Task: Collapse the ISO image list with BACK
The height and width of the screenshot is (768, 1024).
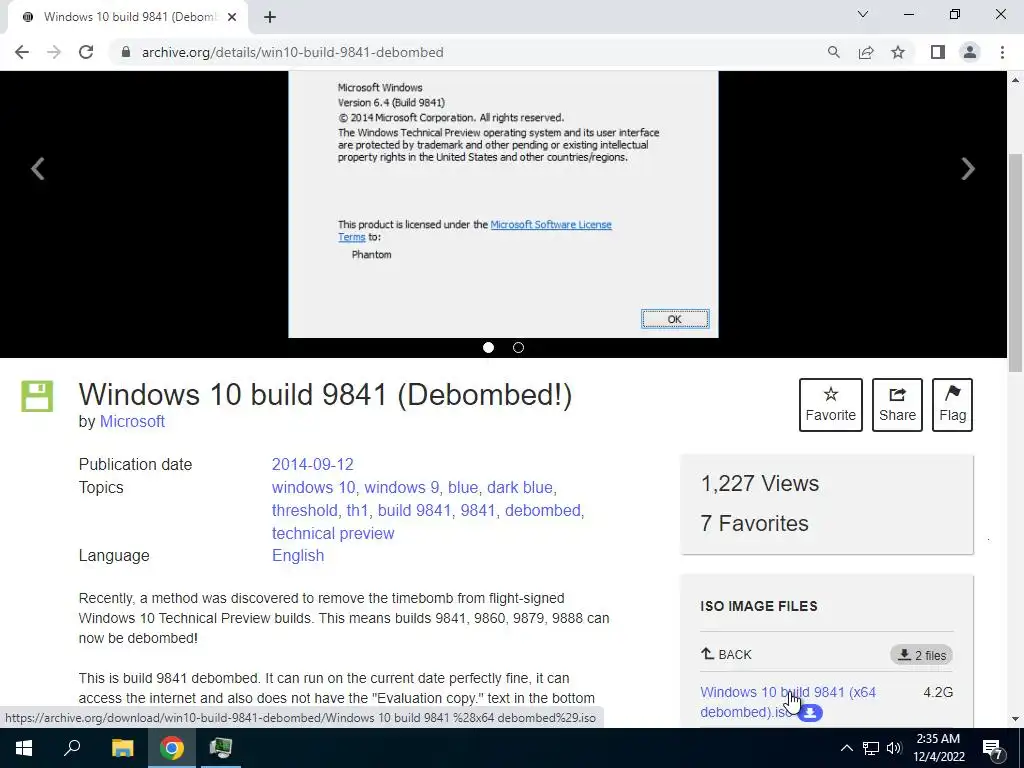Action: click(726, 654)
